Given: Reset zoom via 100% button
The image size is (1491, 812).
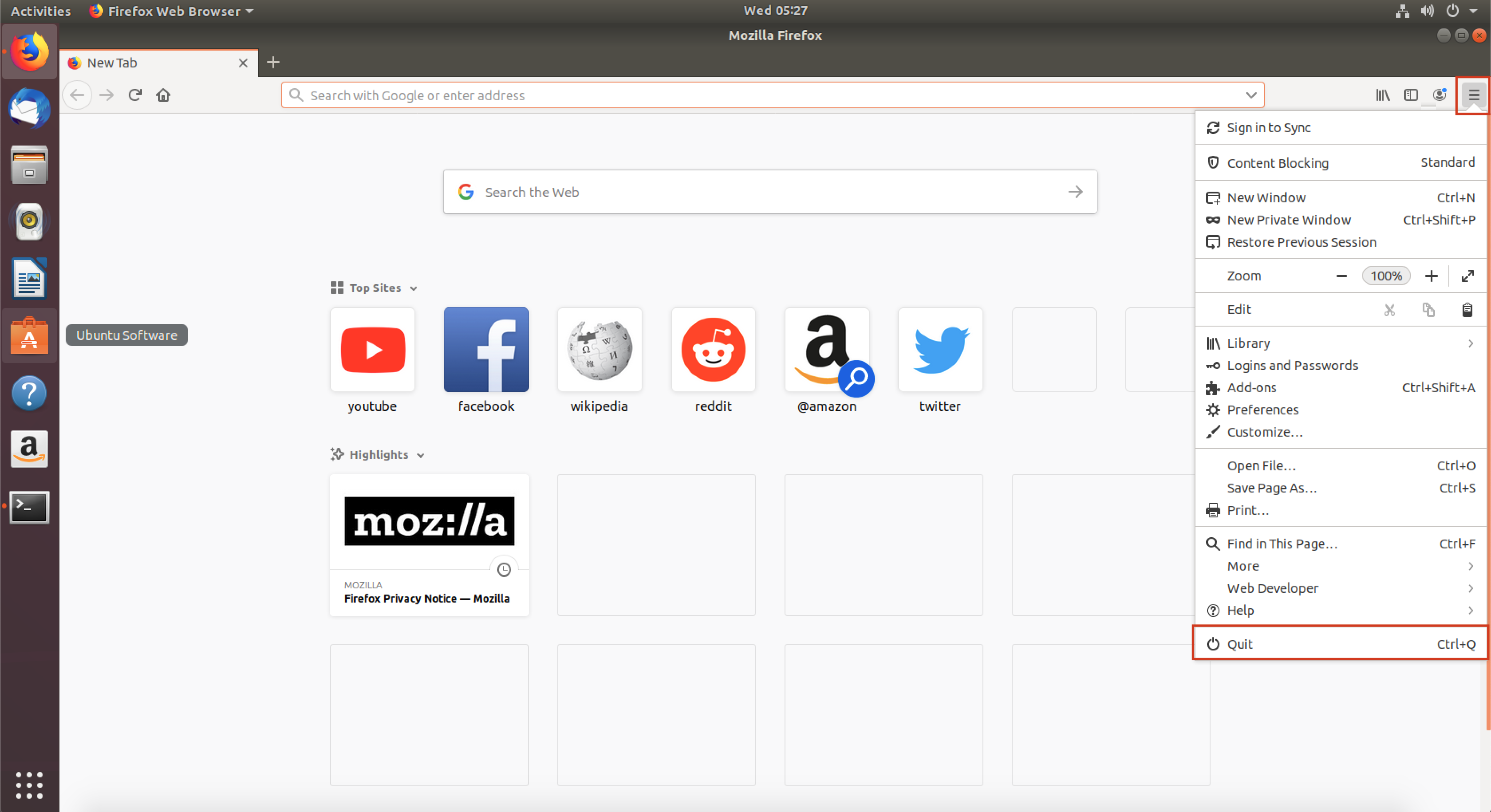Looking at the screenshot, I should click(1386, 276).
